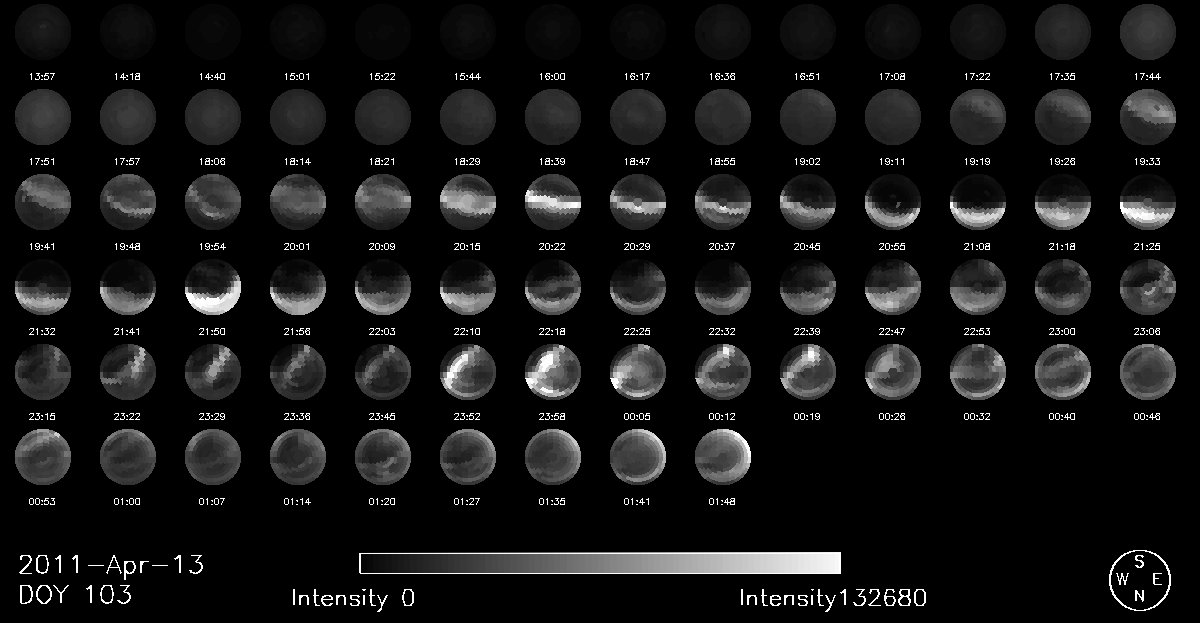
Task: Click the DOY 103 label
Action: click(75, 595)
